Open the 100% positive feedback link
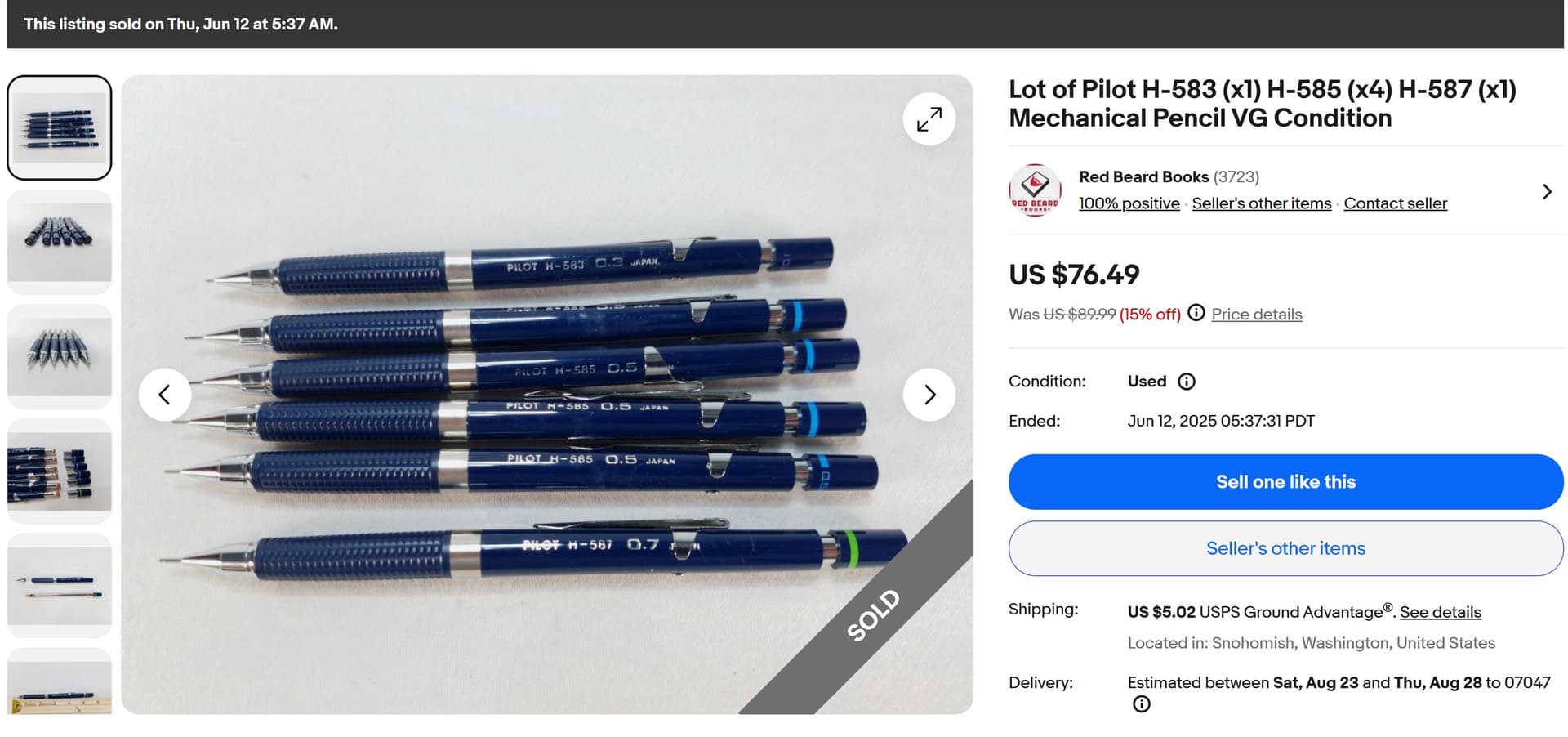This screenshot has height=737, width=1568. point(1129,203)
